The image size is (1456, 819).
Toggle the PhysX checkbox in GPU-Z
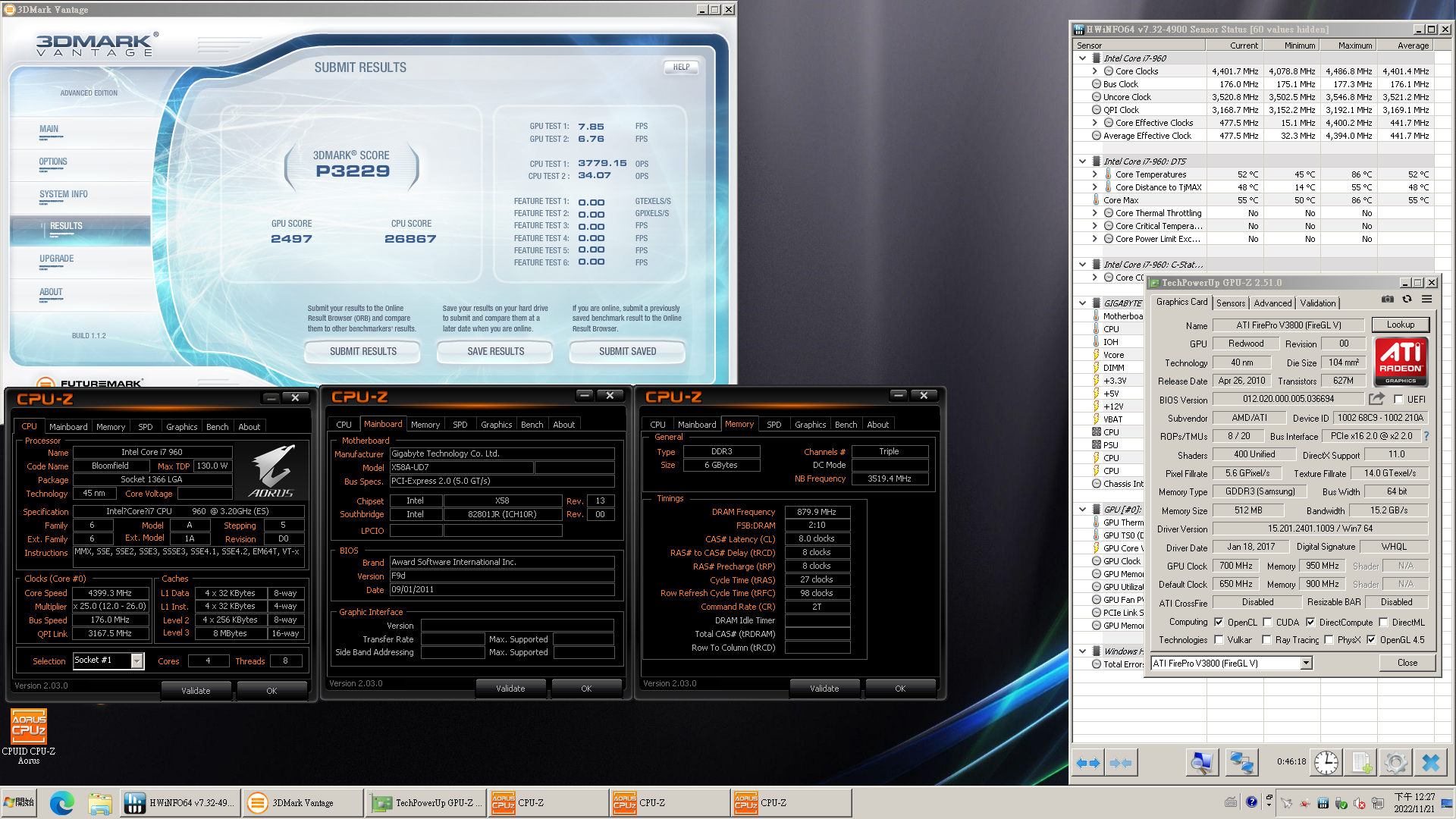click(x=1329, y=639)
